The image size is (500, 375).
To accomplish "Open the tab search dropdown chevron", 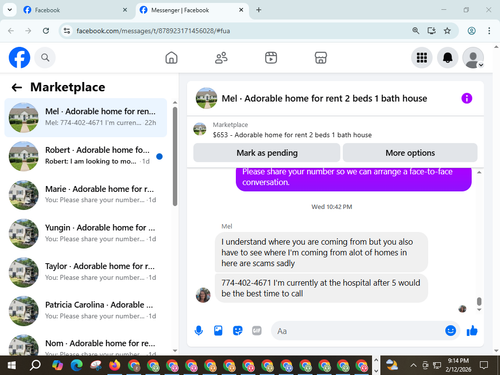I will (10, 10).
